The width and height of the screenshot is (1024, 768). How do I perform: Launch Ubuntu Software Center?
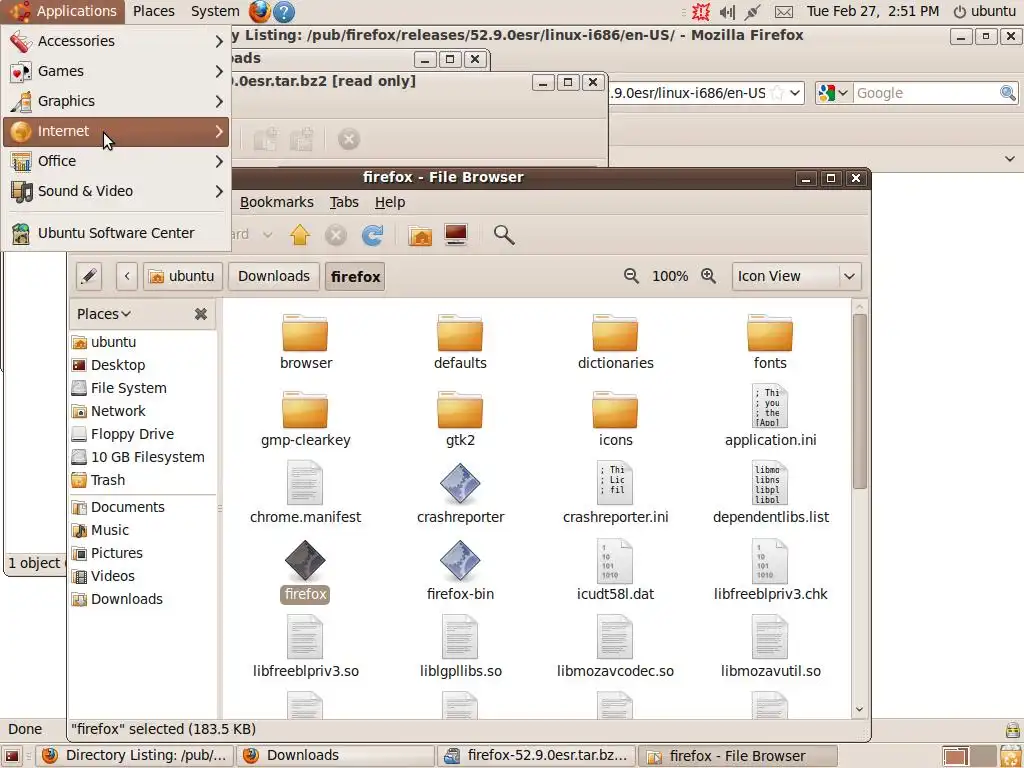click(x=116, y=233)
